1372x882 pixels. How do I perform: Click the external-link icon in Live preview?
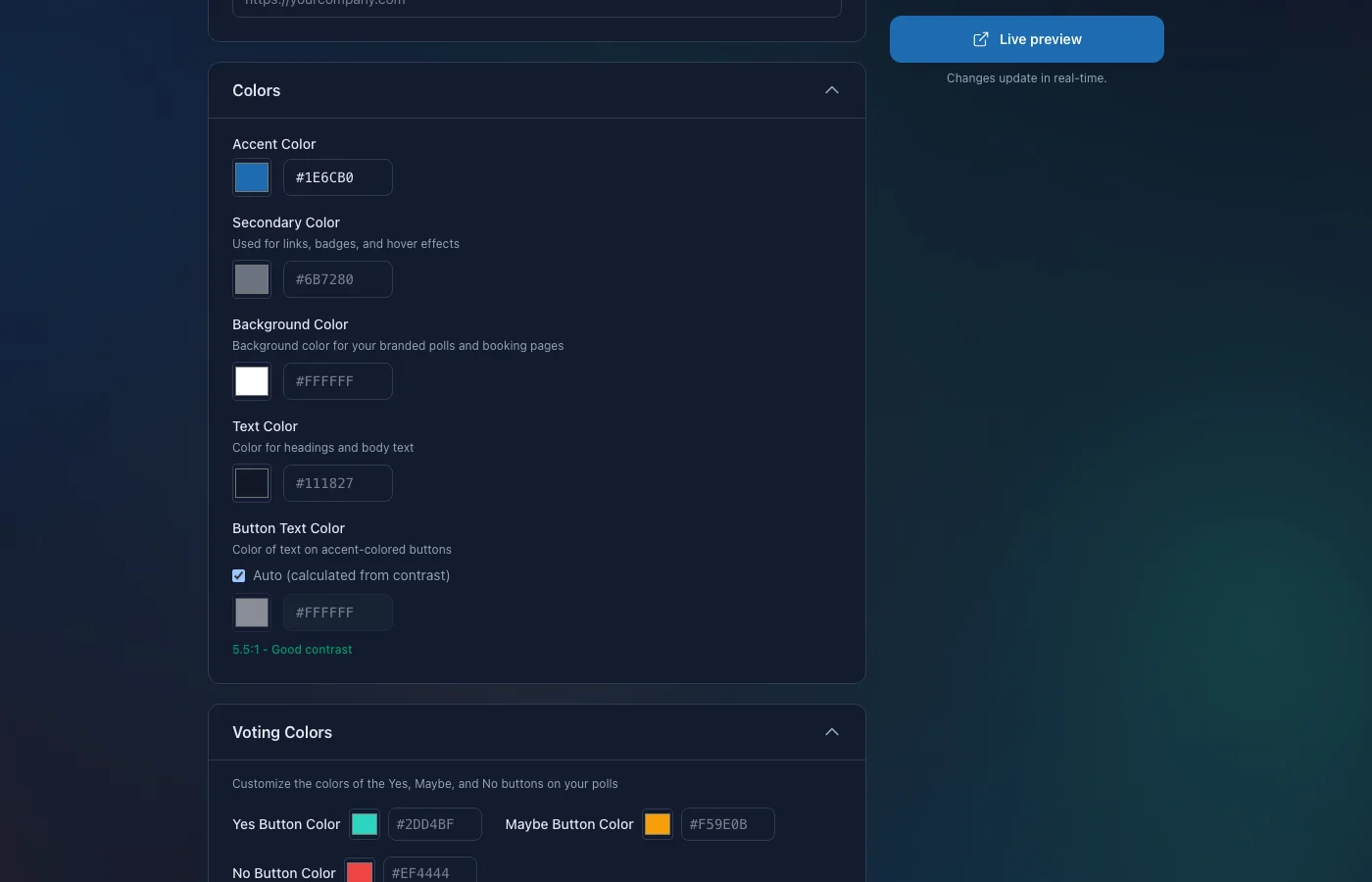pos(980,39)
